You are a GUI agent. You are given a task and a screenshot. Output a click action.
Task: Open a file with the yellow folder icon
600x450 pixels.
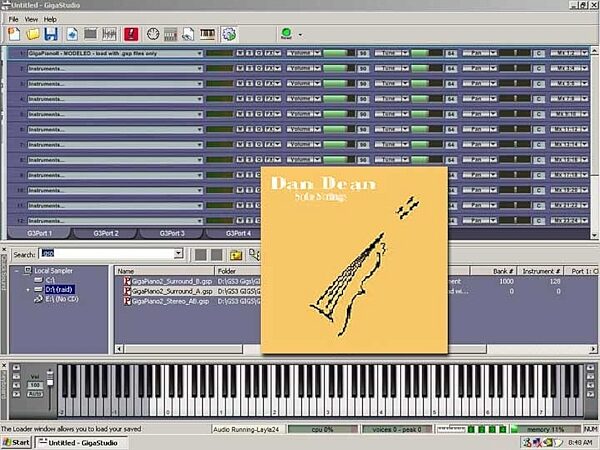[33, 34]
